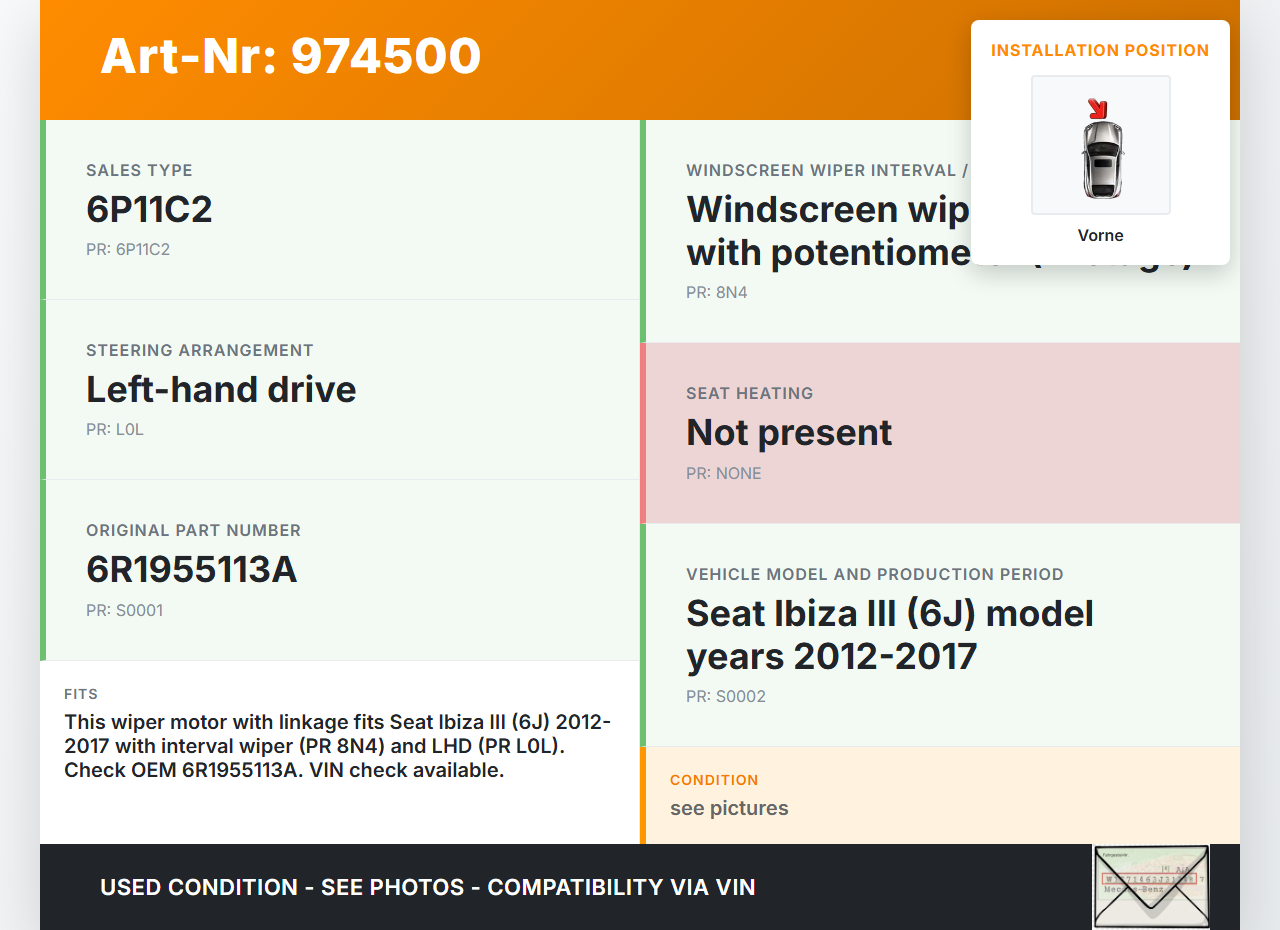Click original part number 6R1955113A

coord(191,569)
